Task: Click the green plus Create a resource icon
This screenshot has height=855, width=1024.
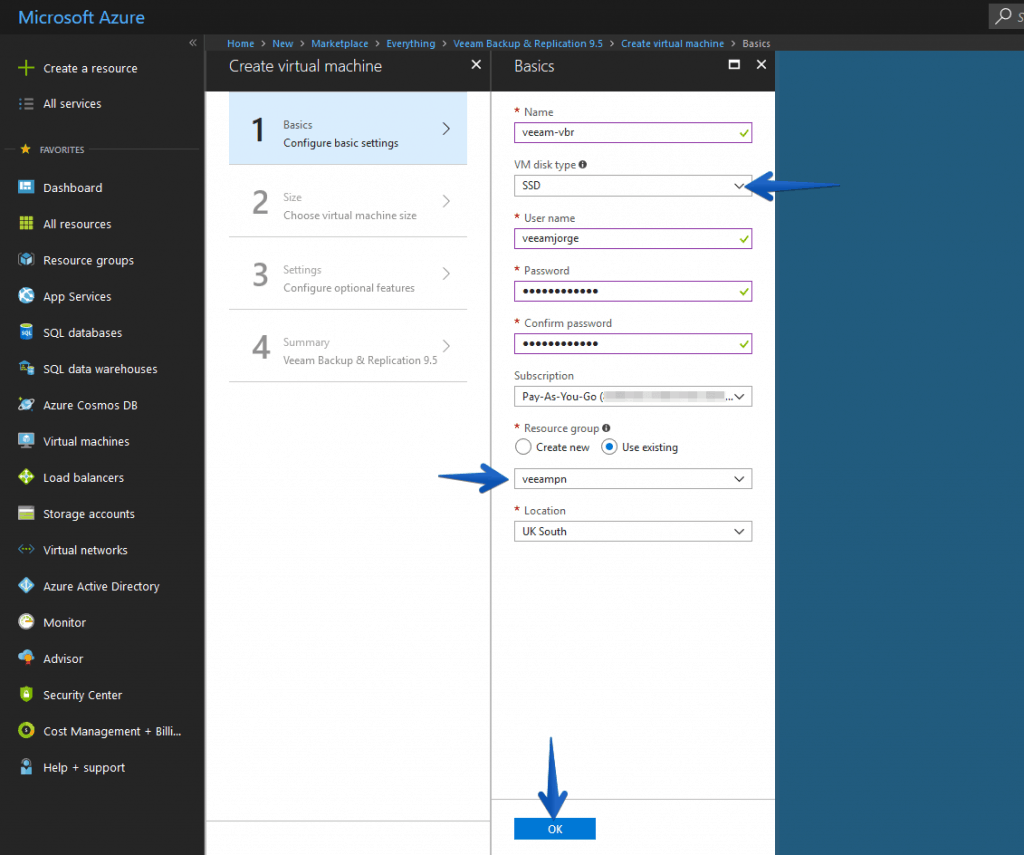Action: point(26,68)
